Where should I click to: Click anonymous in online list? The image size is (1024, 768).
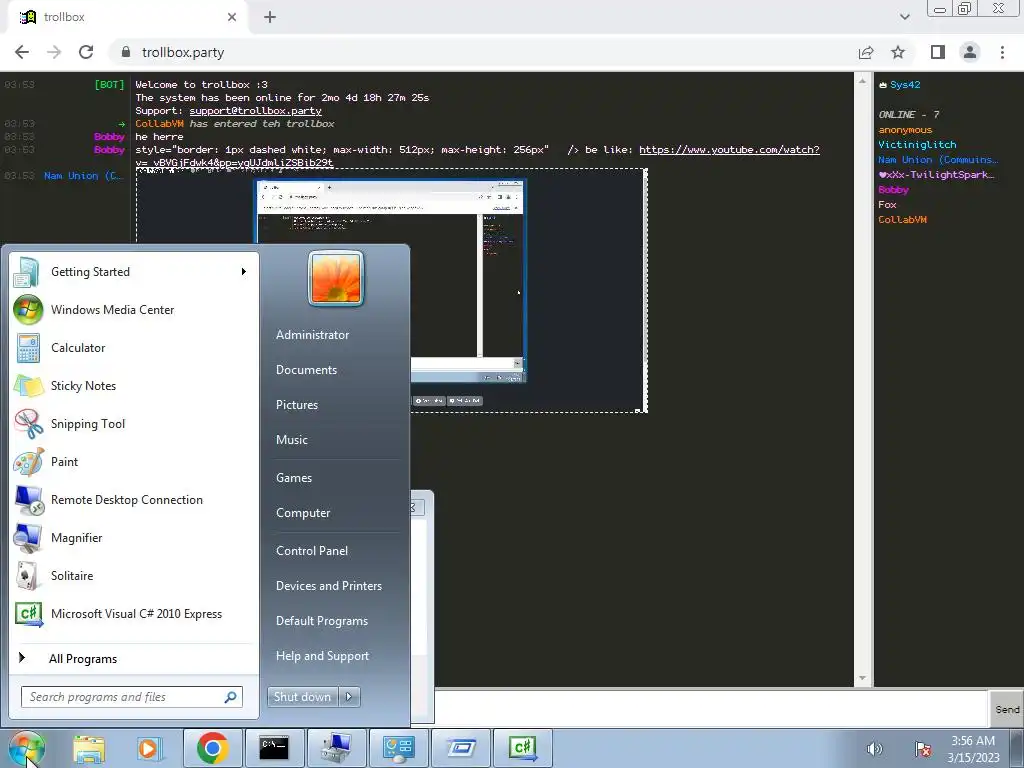[x=904, y=129]
